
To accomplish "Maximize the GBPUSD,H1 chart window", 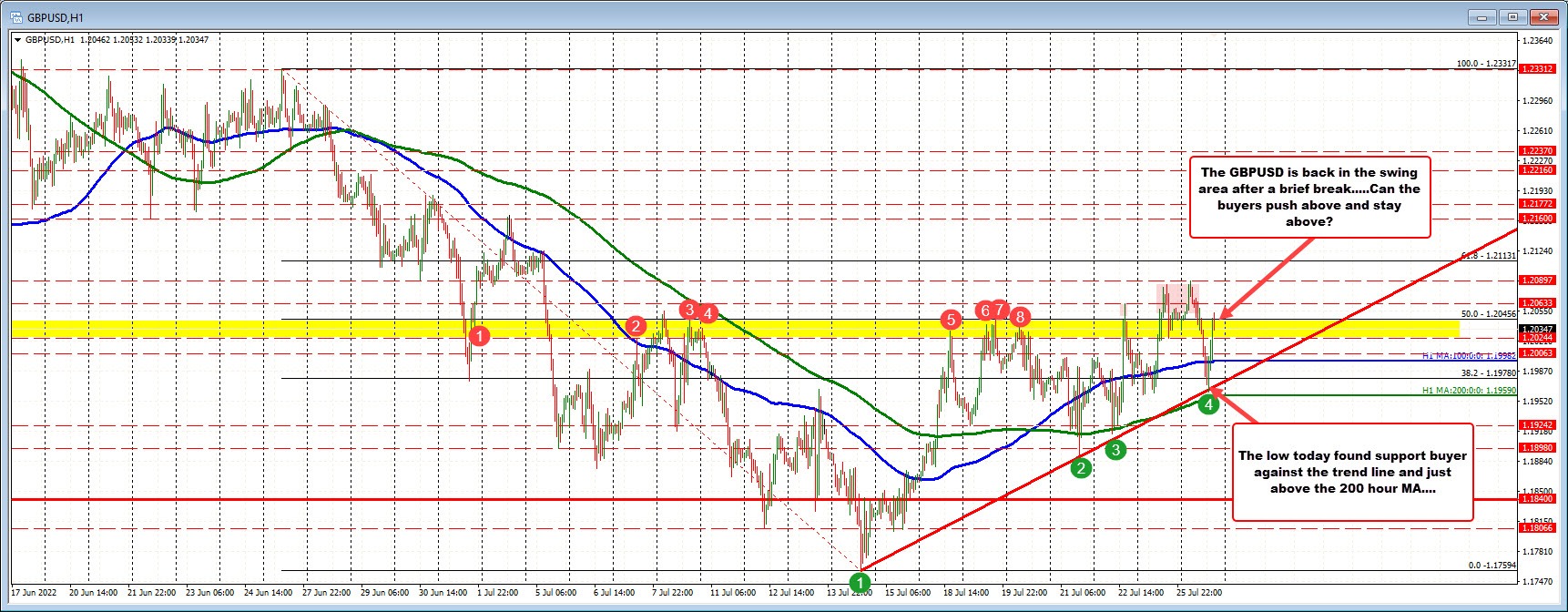I will coord(1512,17).
